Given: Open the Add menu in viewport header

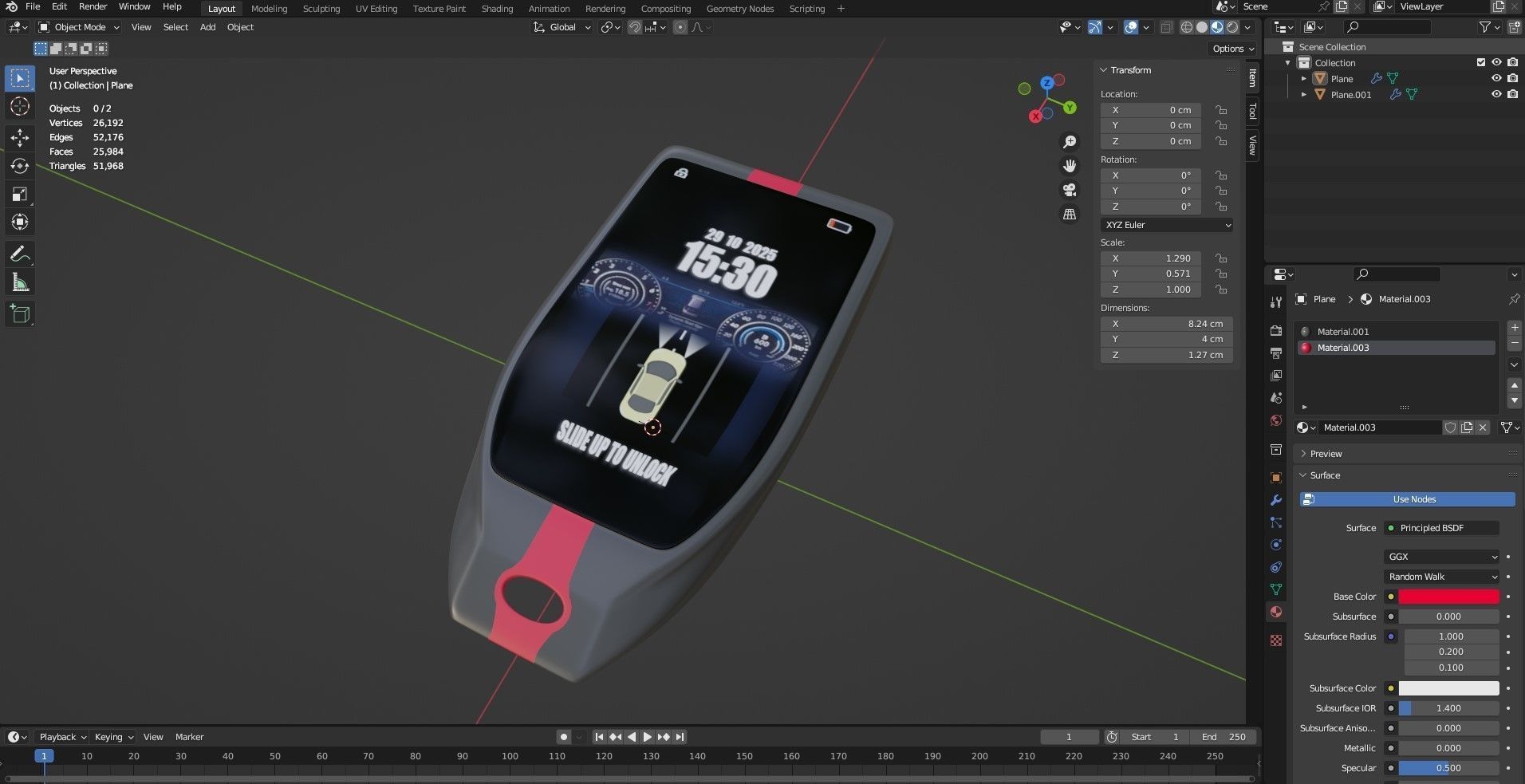Looking at the screenshot, I should pyautogui.click(x=207, y=27).
